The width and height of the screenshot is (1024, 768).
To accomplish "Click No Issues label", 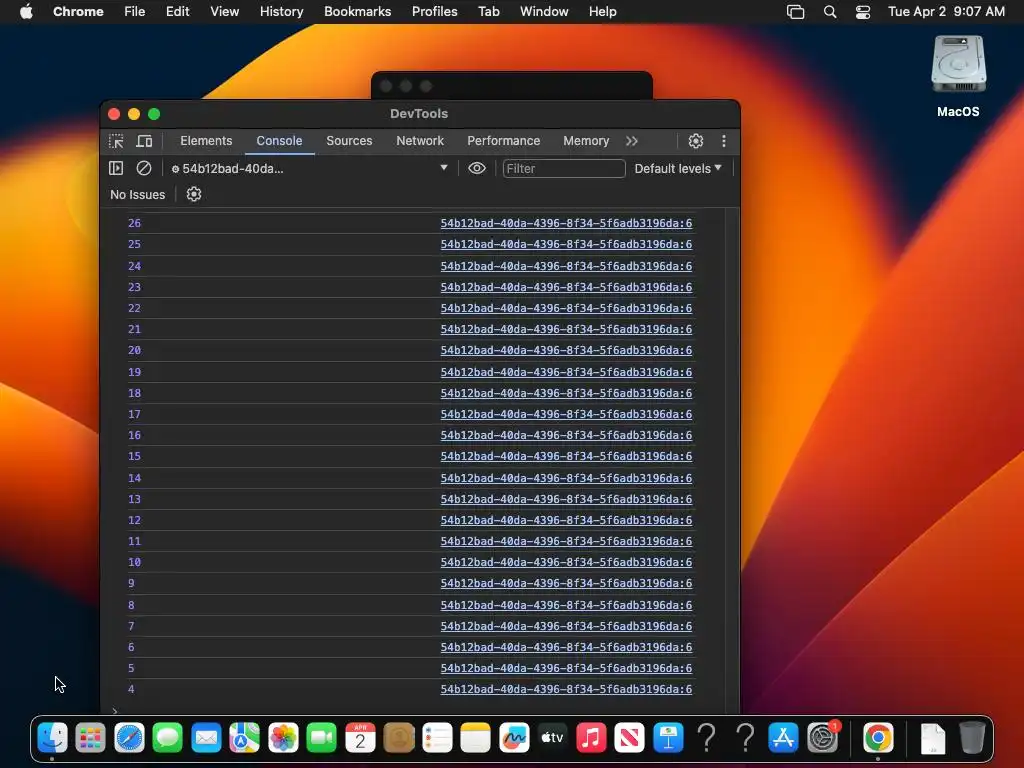I will pos(138,195).
